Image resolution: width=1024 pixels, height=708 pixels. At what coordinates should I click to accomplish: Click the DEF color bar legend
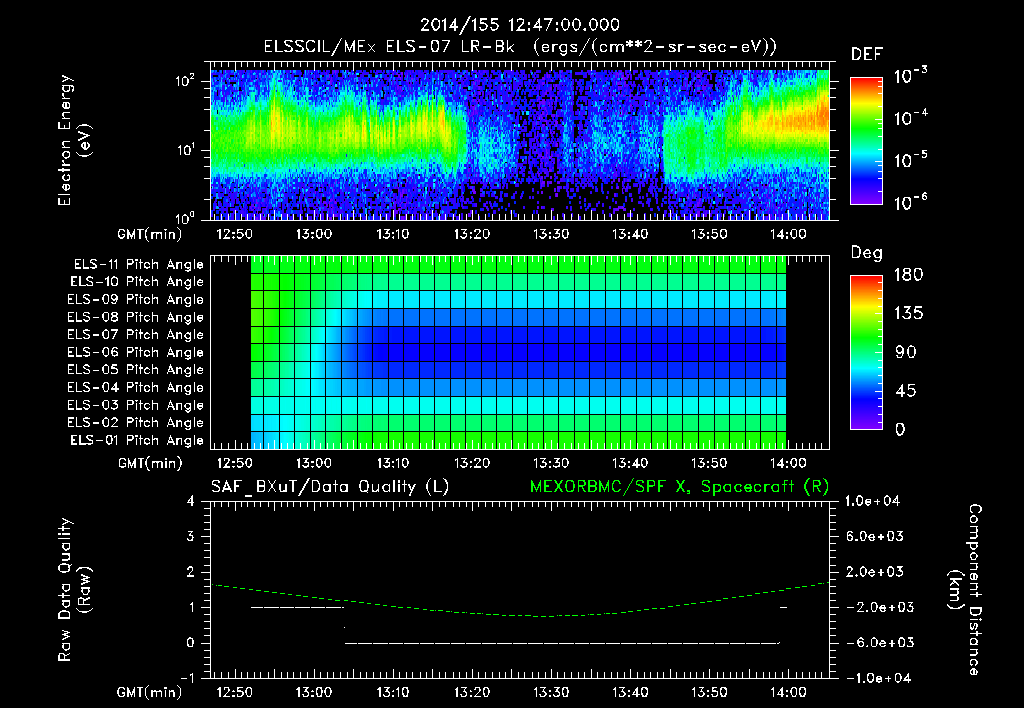click(867, 140)
